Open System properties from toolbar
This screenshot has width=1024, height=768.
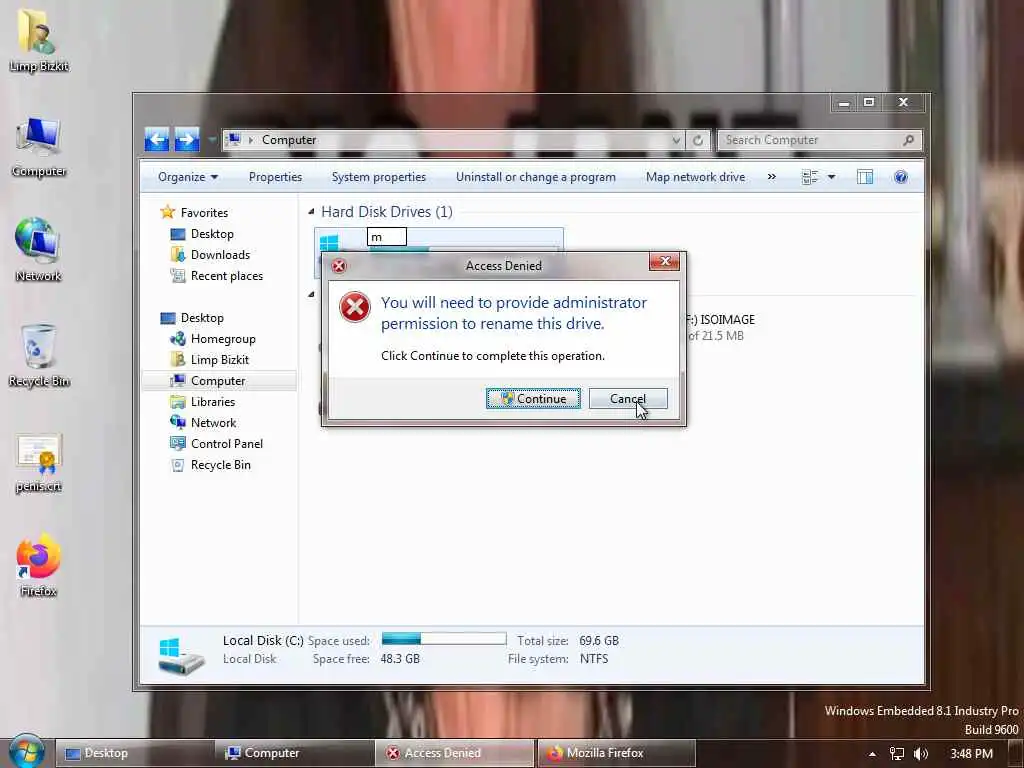tap(378, 177)
